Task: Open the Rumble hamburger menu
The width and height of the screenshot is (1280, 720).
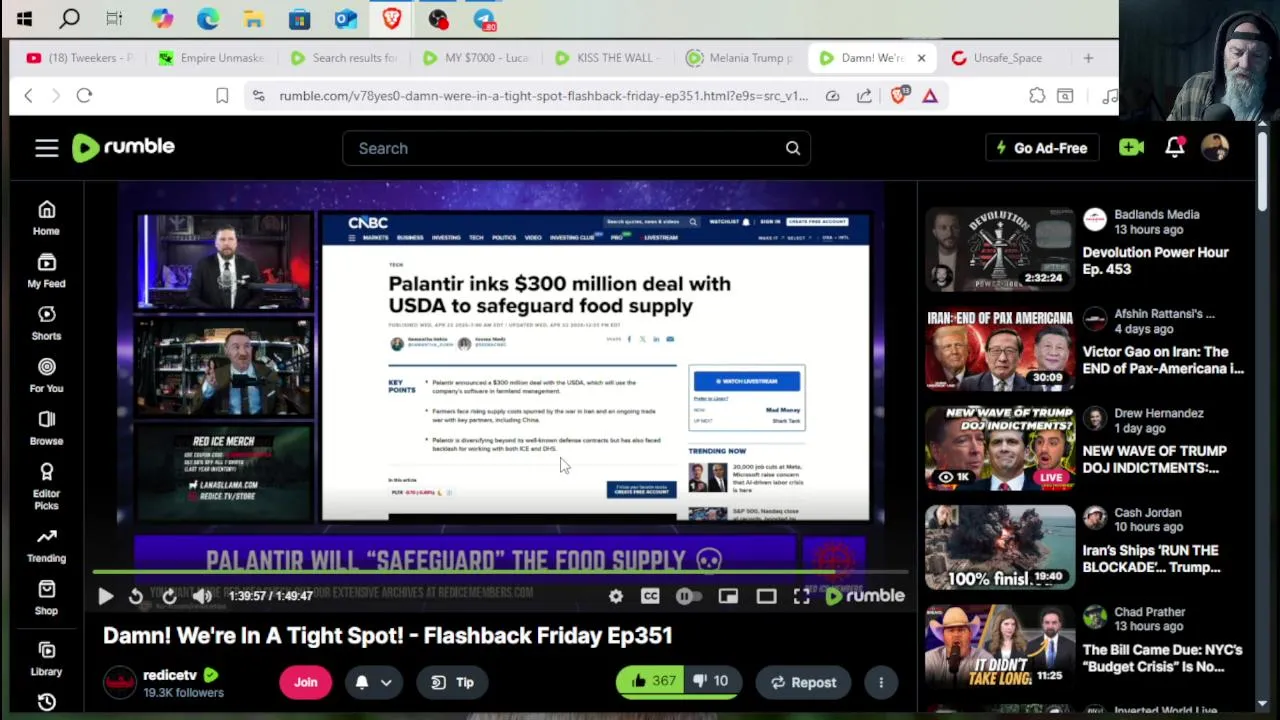Action: 47,148
